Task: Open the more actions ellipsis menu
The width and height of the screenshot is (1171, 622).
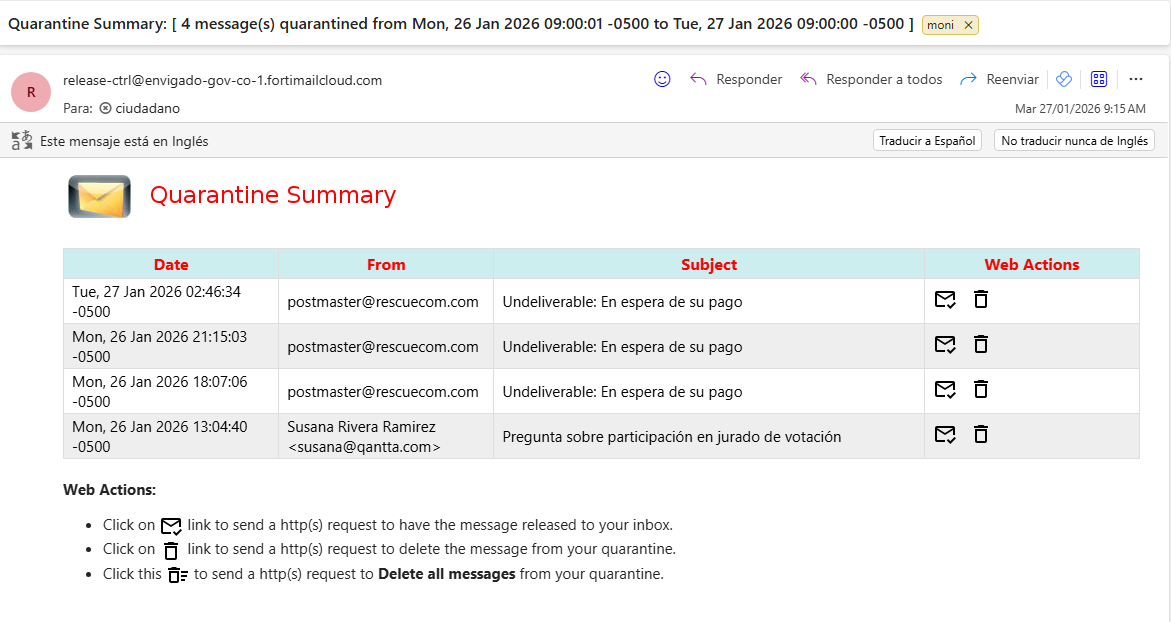Action: tap(1136, 79)
